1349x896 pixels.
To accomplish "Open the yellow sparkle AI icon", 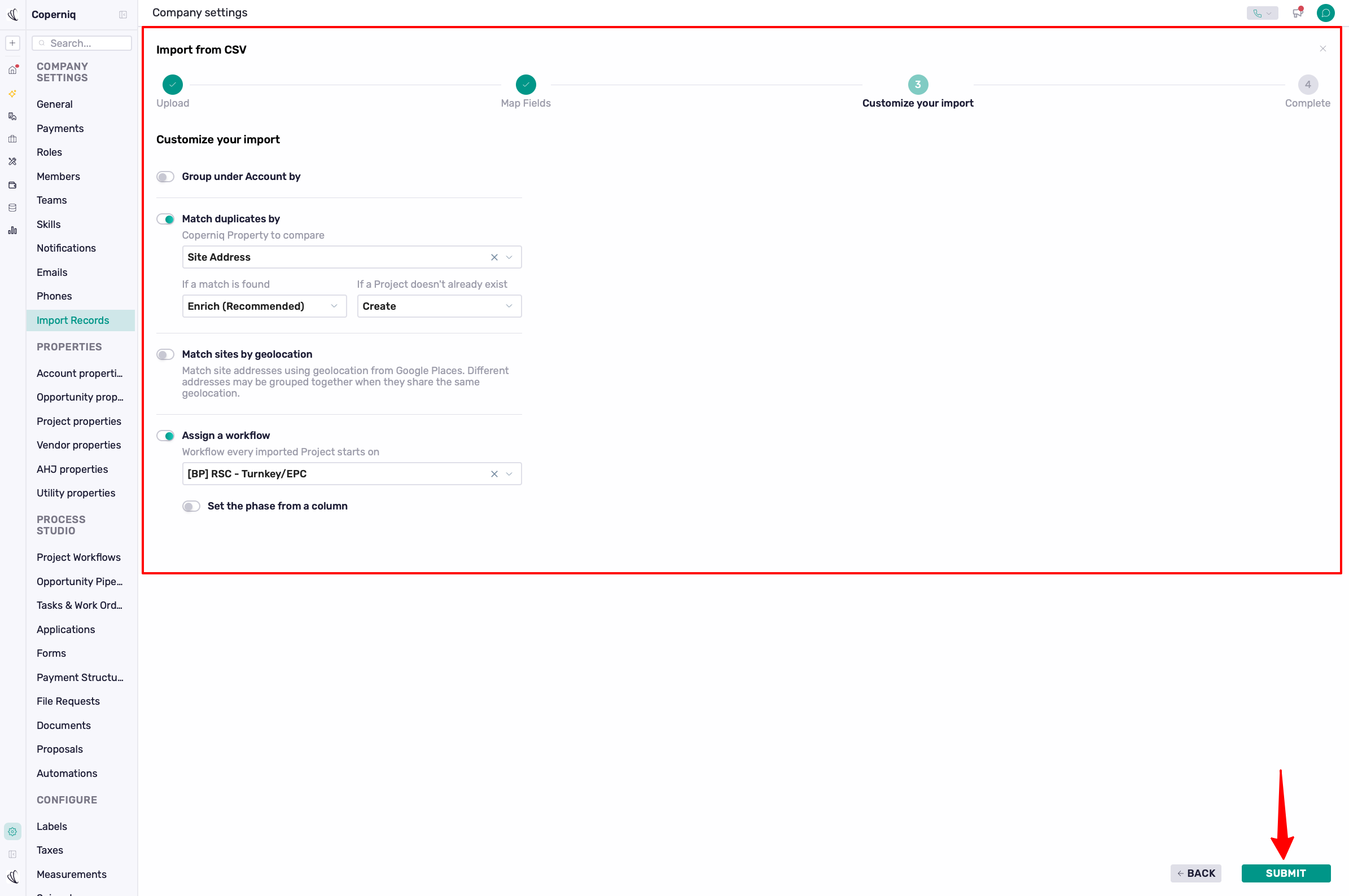I will coord(12,93).
